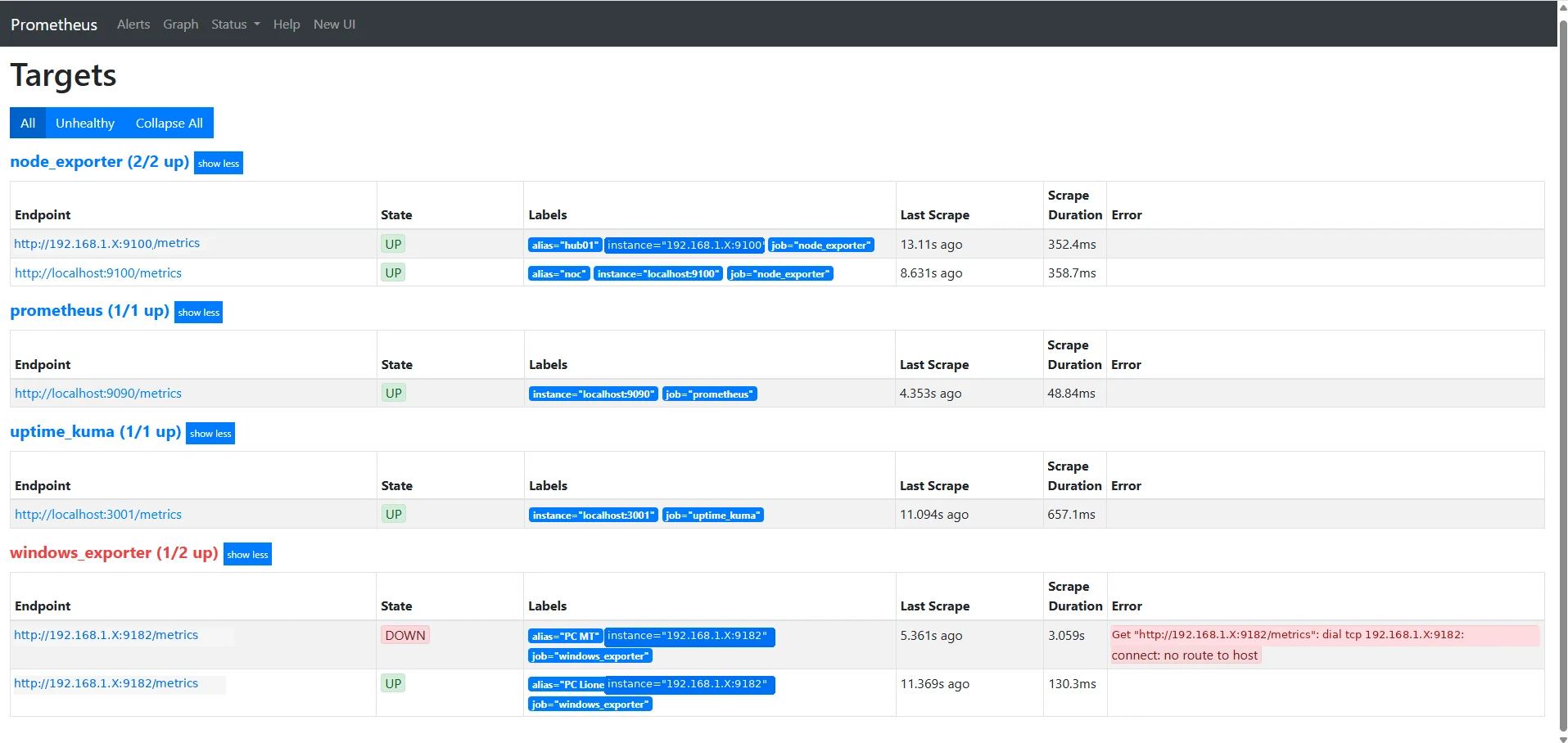Viewport: 1568px width, 743px height.
Task: Collapse uptime_kuma section with show less
Action: [210, 433]
